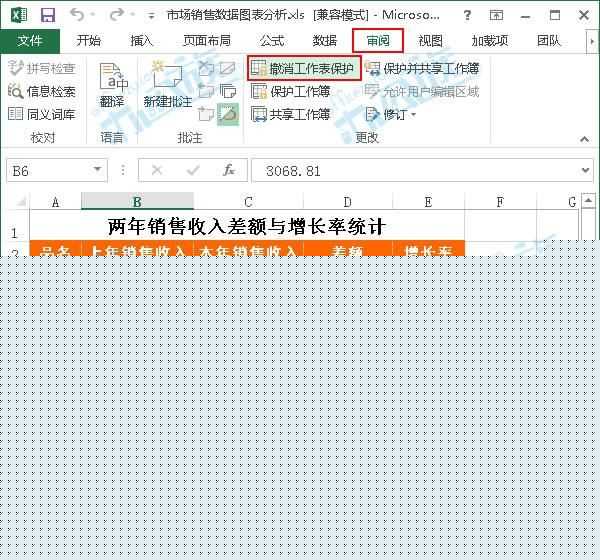Select column D header
The width and height of the screenshot is (600, 560).
point(347,202)
